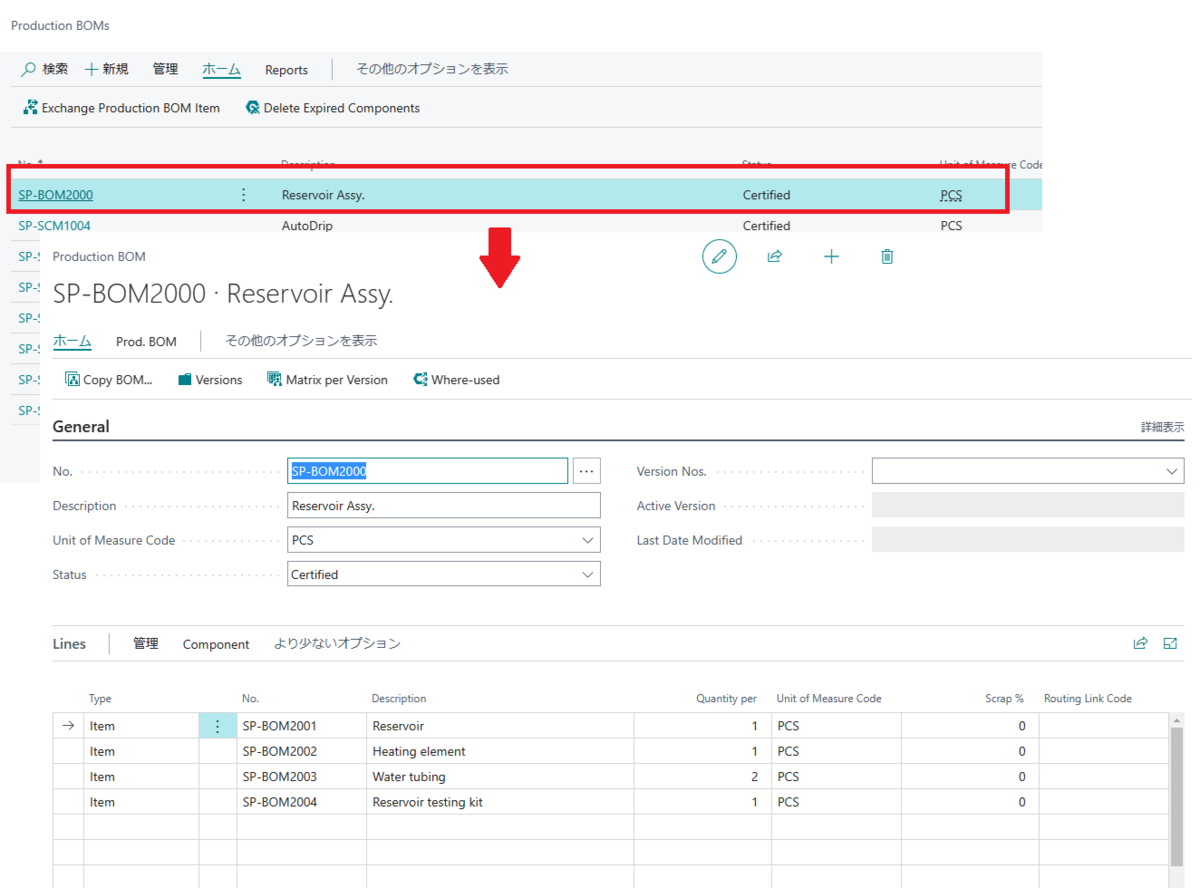
Task: Click the Reservoir testing kit cell
Action: [x=500, y=802]
